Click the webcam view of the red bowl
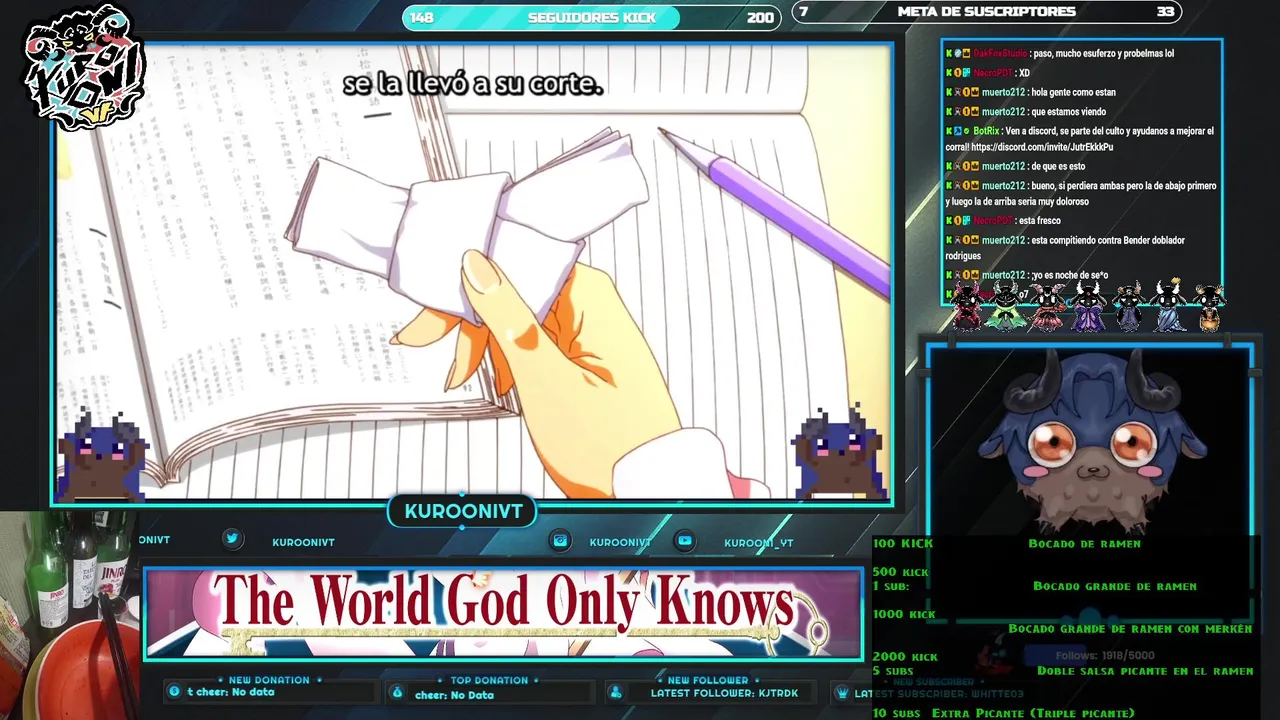Screen dimensions: 1280x720 click(x=68, y=615)
